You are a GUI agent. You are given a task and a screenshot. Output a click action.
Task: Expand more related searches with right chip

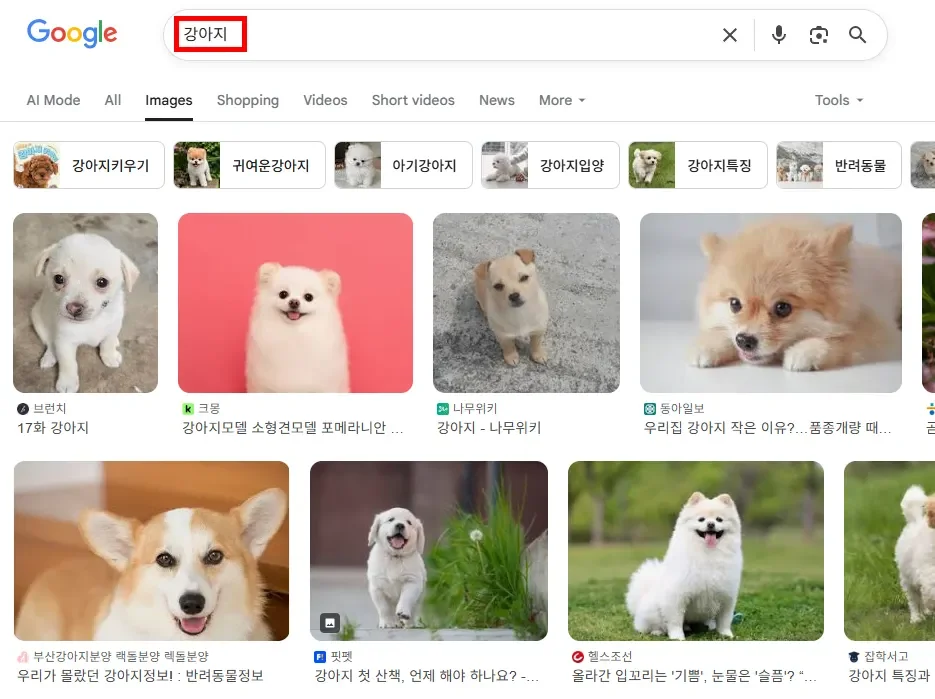pos(925,164)
